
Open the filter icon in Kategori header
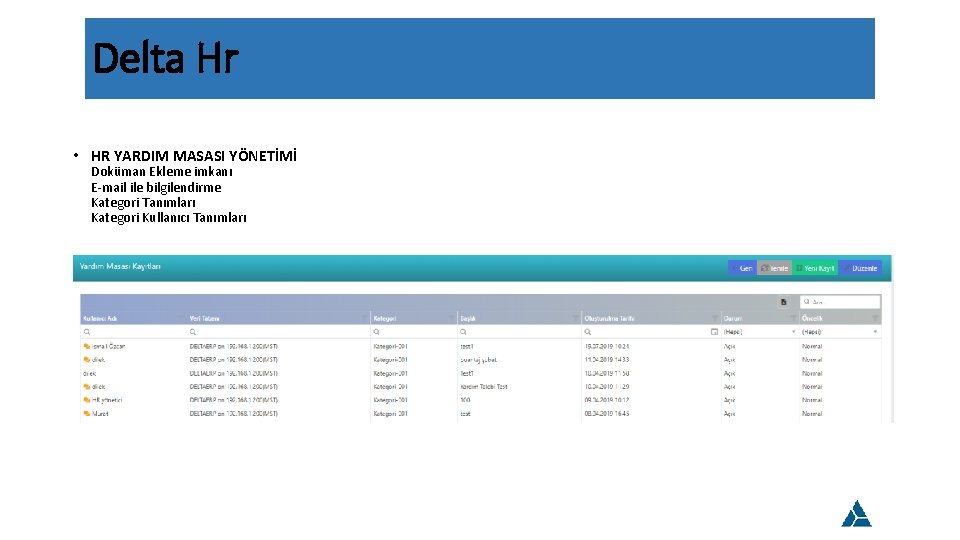pos(451,318)
